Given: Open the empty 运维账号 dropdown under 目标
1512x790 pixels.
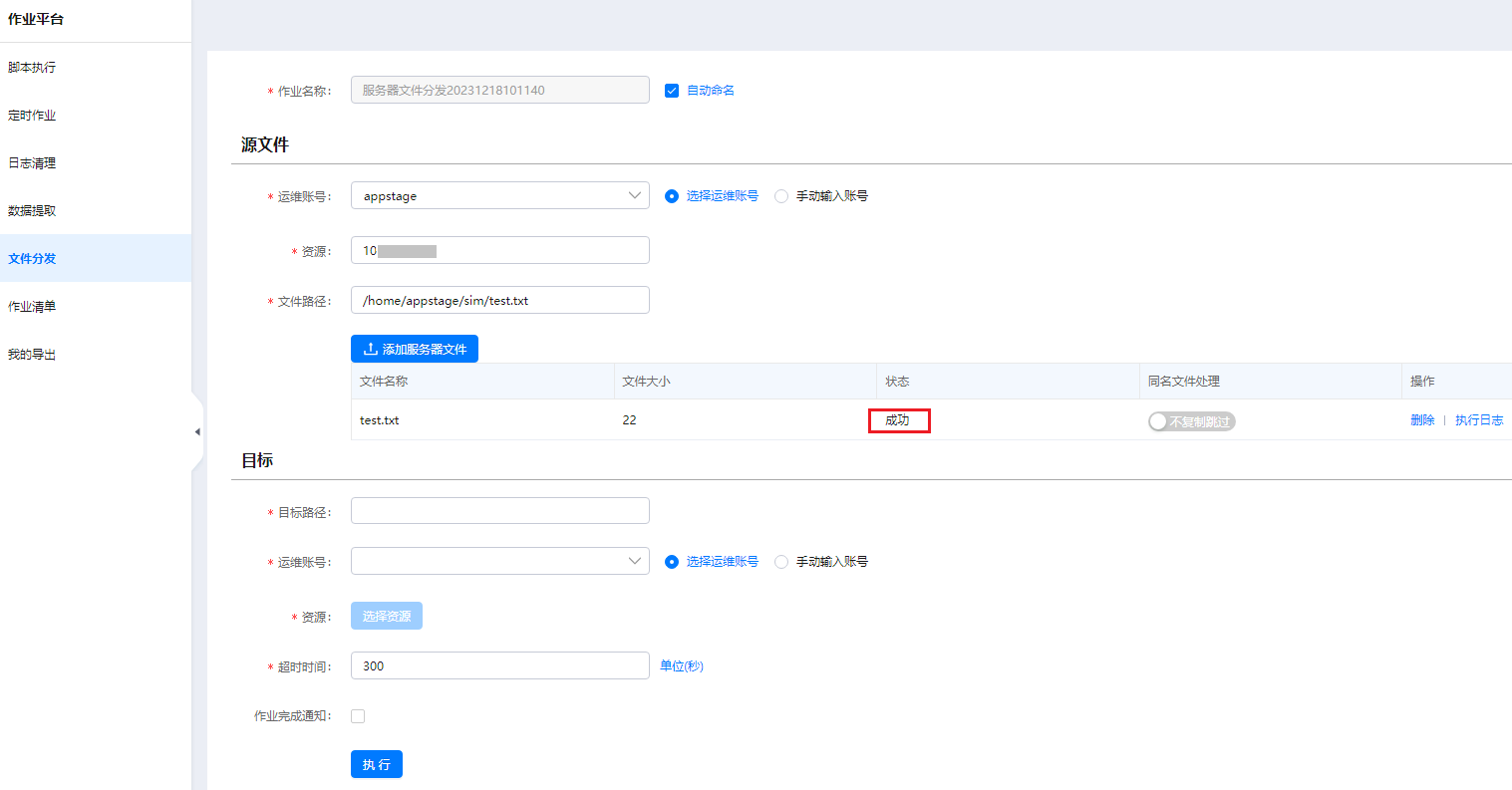Looking at the screenshot, I should (x=499, y=562).
